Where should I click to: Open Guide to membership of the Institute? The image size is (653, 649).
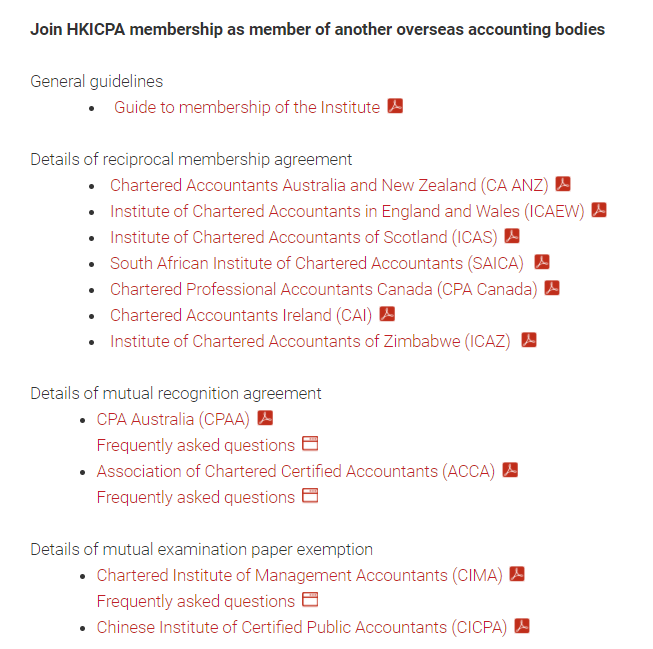(247, 107)
